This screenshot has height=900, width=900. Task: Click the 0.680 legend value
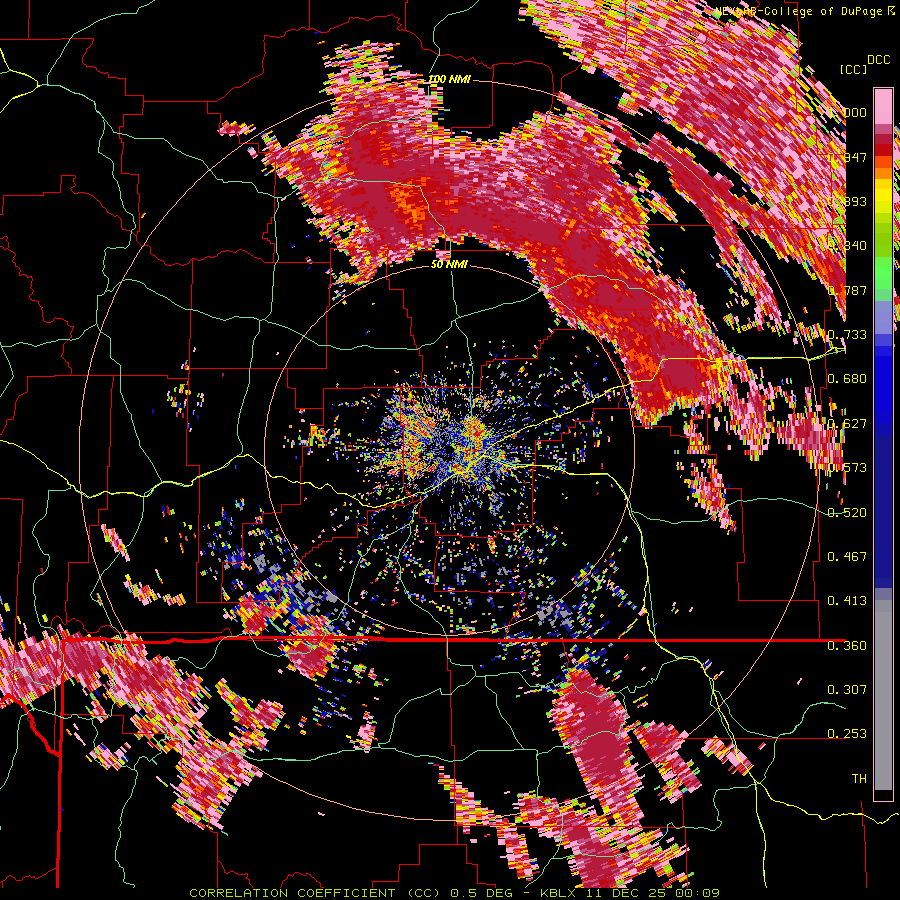[847, 379]
